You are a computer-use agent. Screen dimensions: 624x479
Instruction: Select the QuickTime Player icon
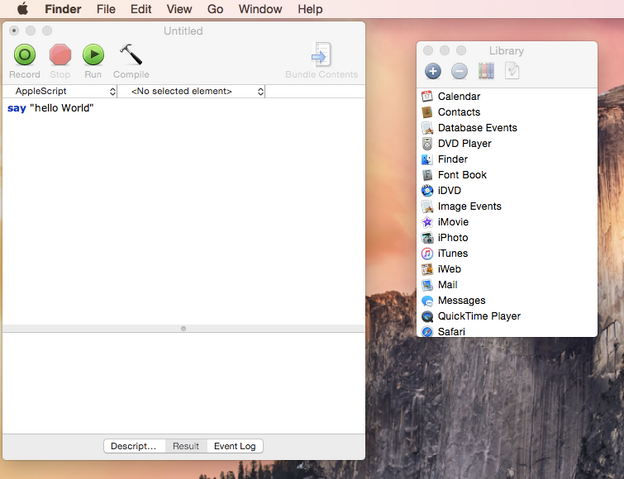(427, 316)
